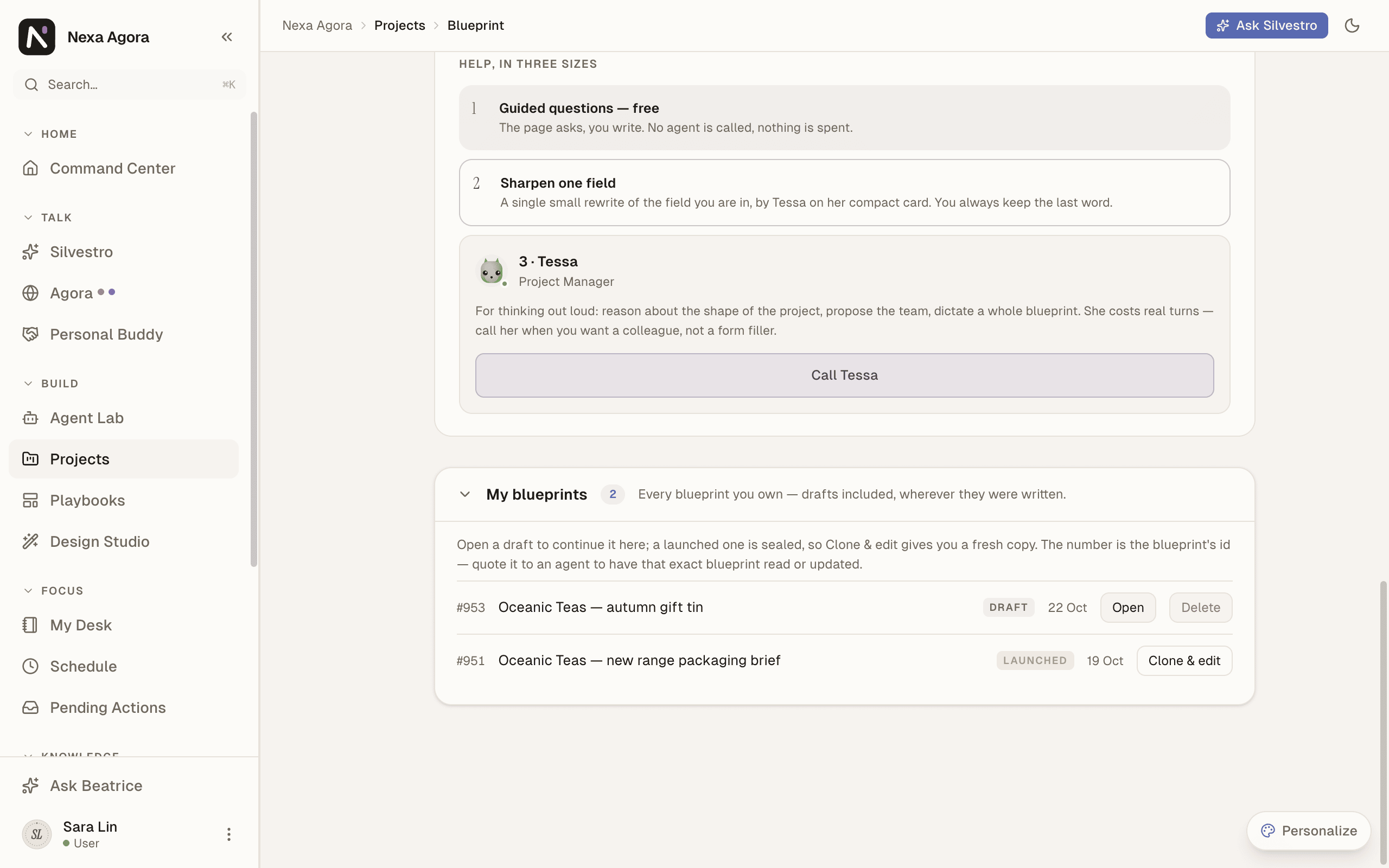This screenshot has width=1389, height=868.
Task: Click the Sara Lin SL avatar
Action: pos(37,834)
